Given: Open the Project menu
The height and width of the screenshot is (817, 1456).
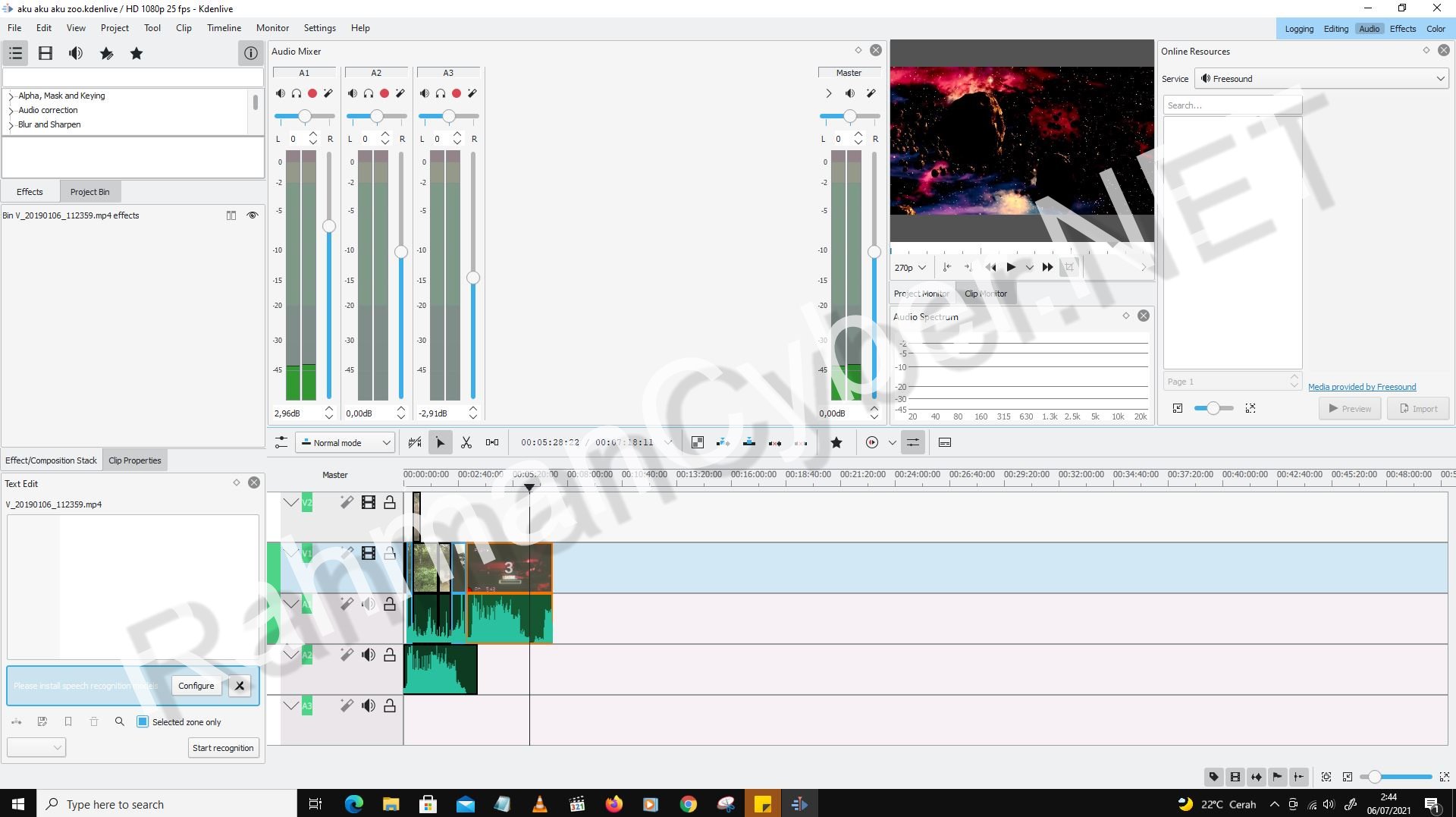Looking at the screenshot, I should [x=115, y=28].
